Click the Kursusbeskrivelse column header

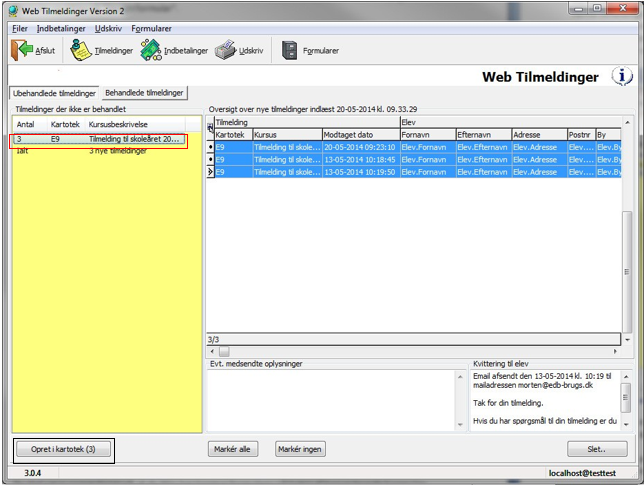pos(135,124)
